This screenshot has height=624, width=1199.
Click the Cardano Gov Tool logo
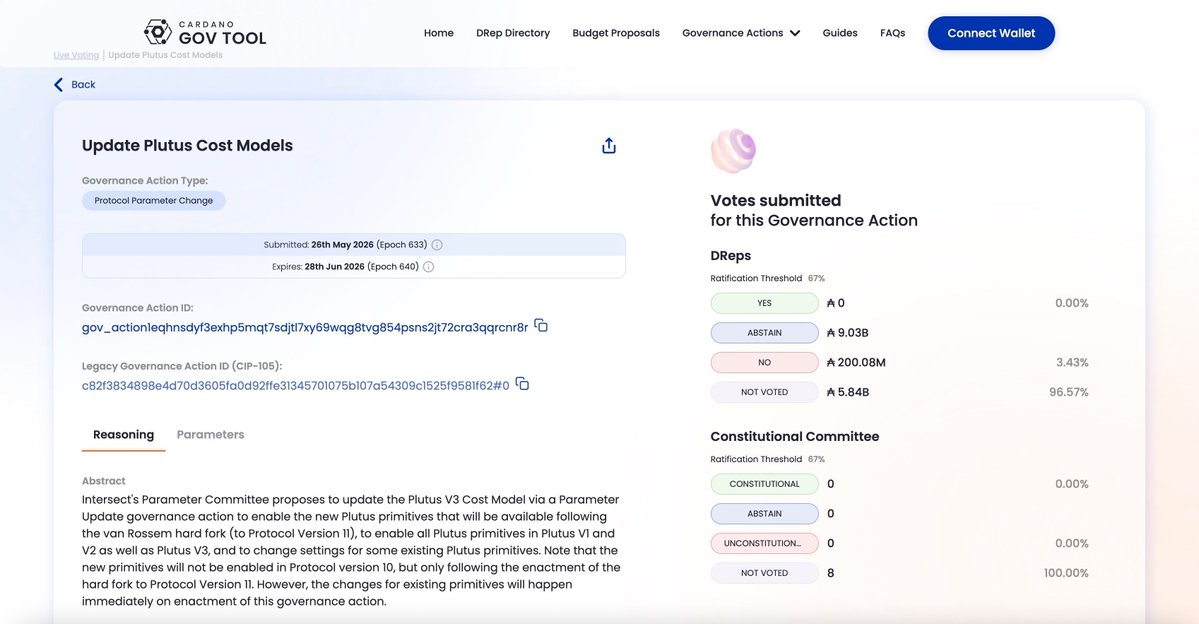[205, 32]
